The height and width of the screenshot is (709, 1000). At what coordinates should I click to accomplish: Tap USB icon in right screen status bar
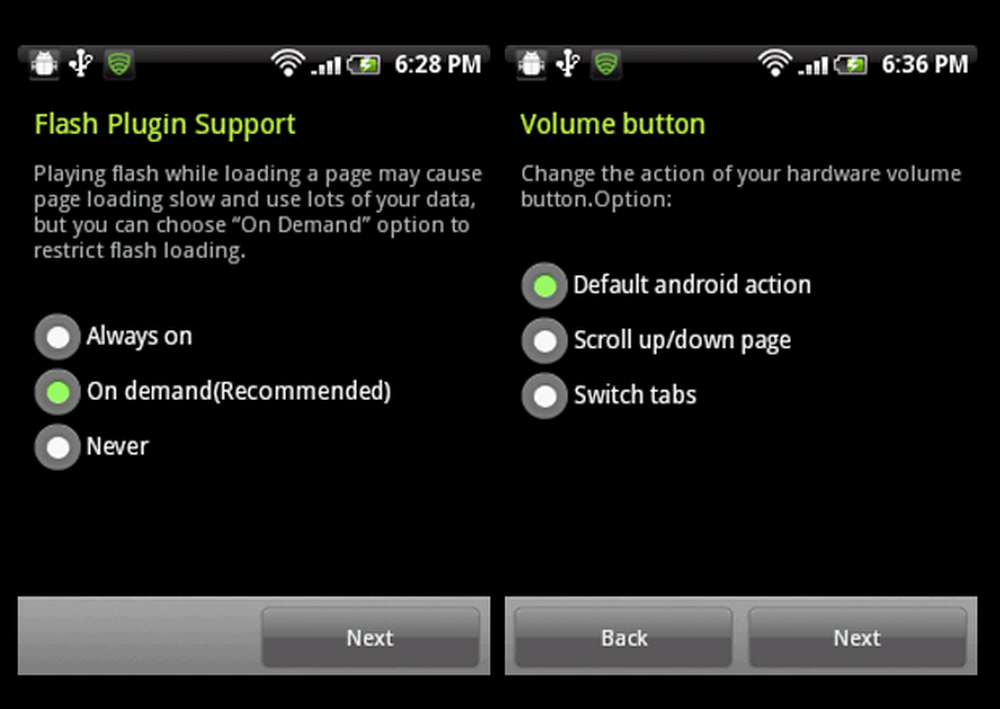click(568, 64)
